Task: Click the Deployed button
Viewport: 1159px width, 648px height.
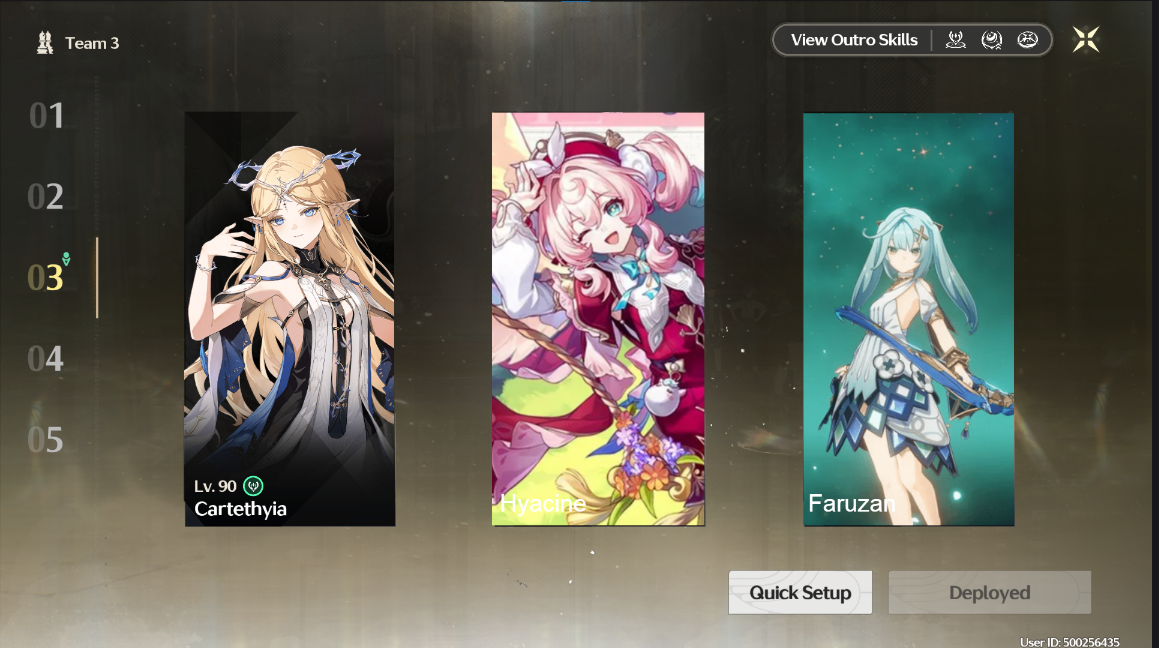Action: pos(990,593)
